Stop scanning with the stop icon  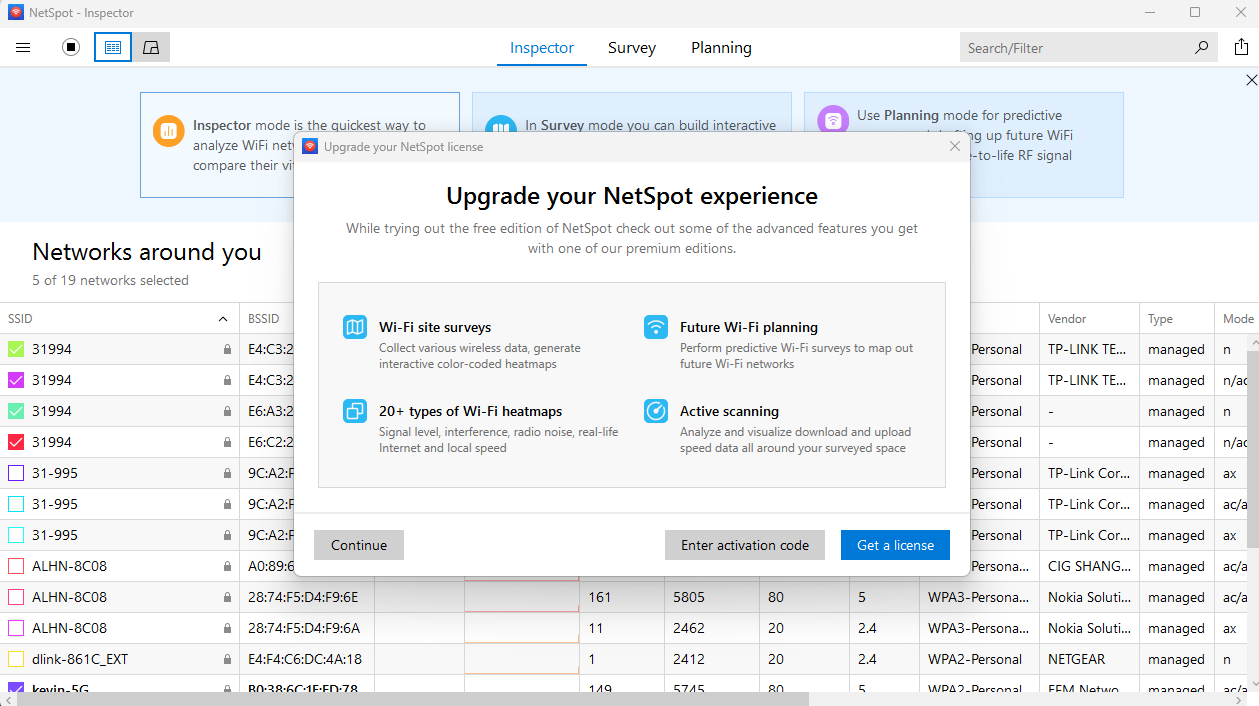point(70,47)
